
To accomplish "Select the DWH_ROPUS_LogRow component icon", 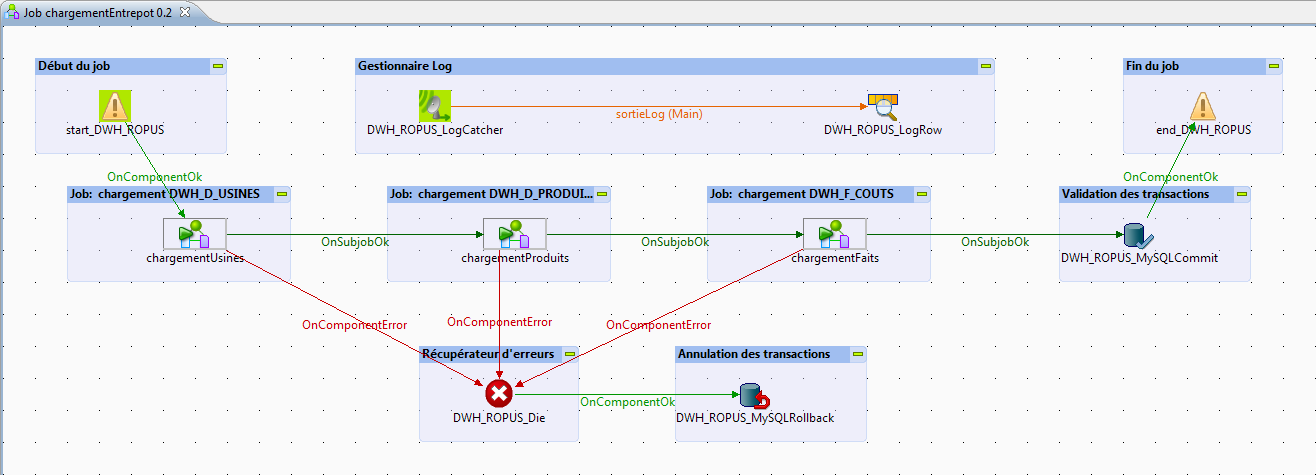I will (883, 105).
